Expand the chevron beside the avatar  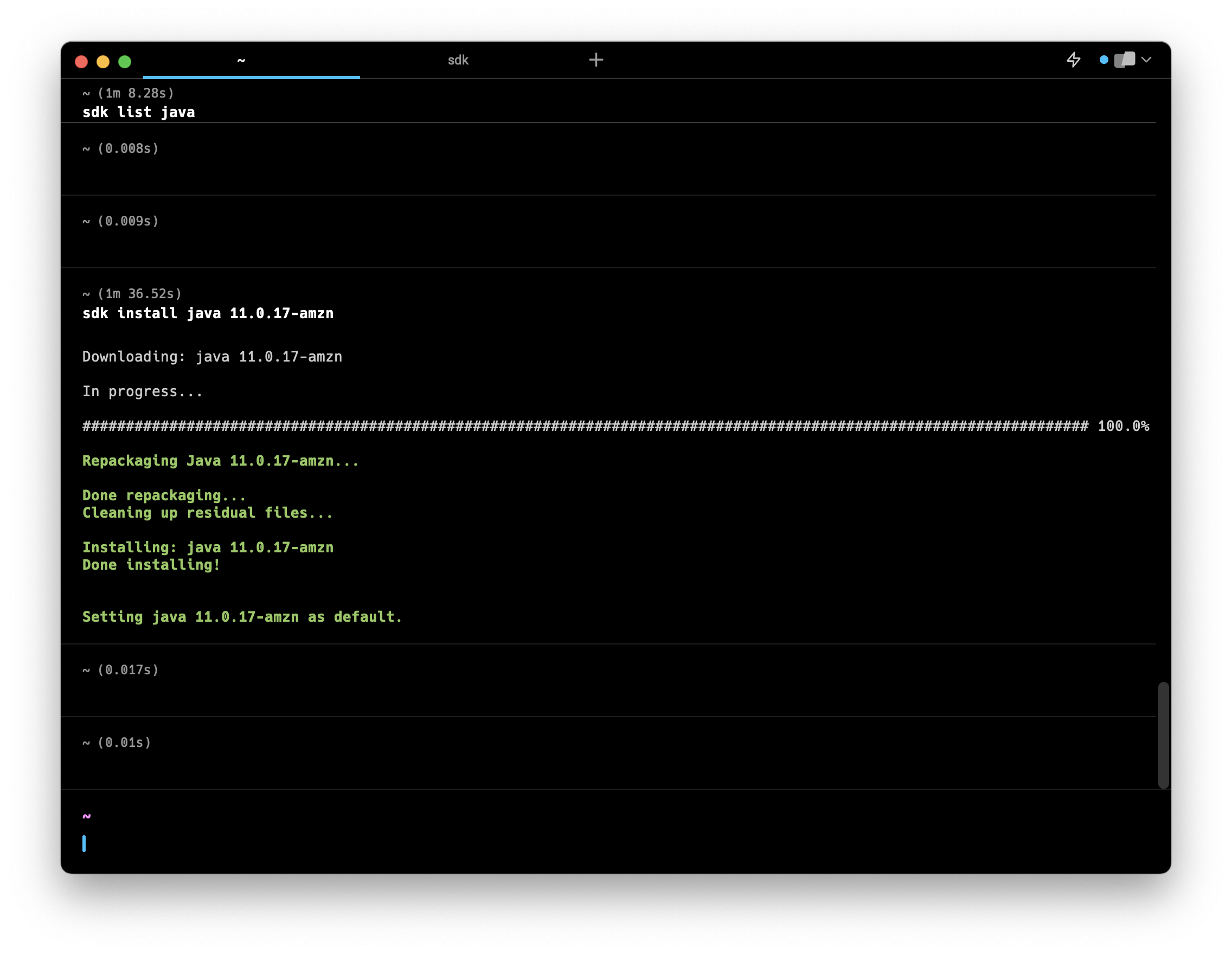1146,60
